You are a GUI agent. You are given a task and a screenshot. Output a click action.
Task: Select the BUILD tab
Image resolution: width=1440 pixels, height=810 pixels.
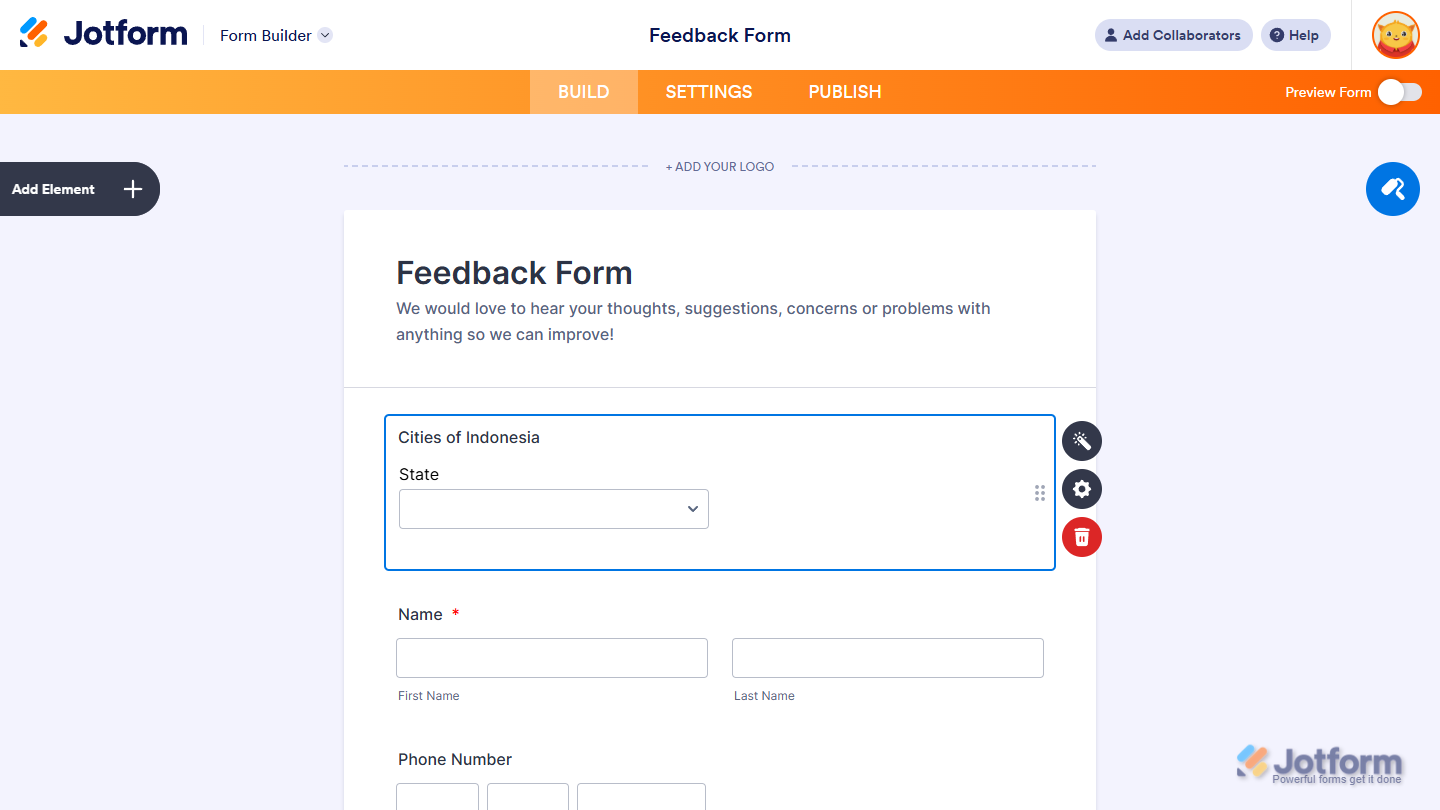click(x=583, y=91)
